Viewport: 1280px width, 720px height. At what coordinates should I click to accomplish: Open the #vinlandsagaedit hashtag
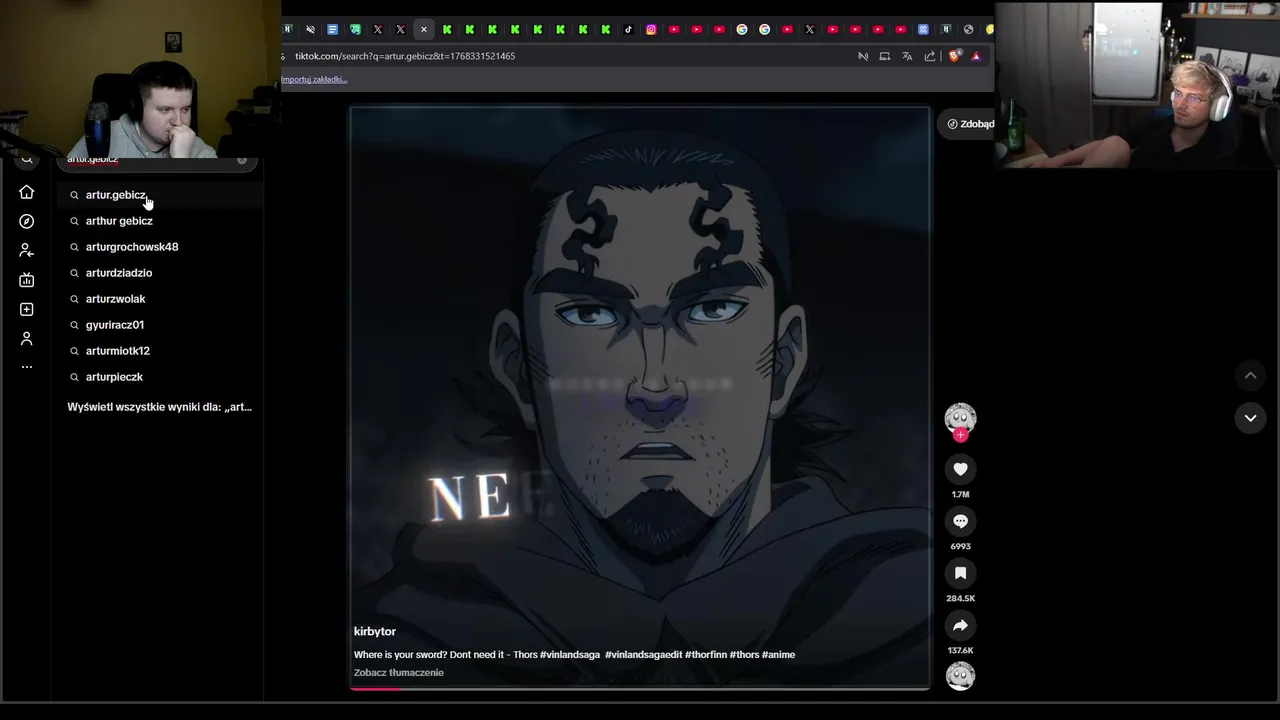(x=644, y=655)
